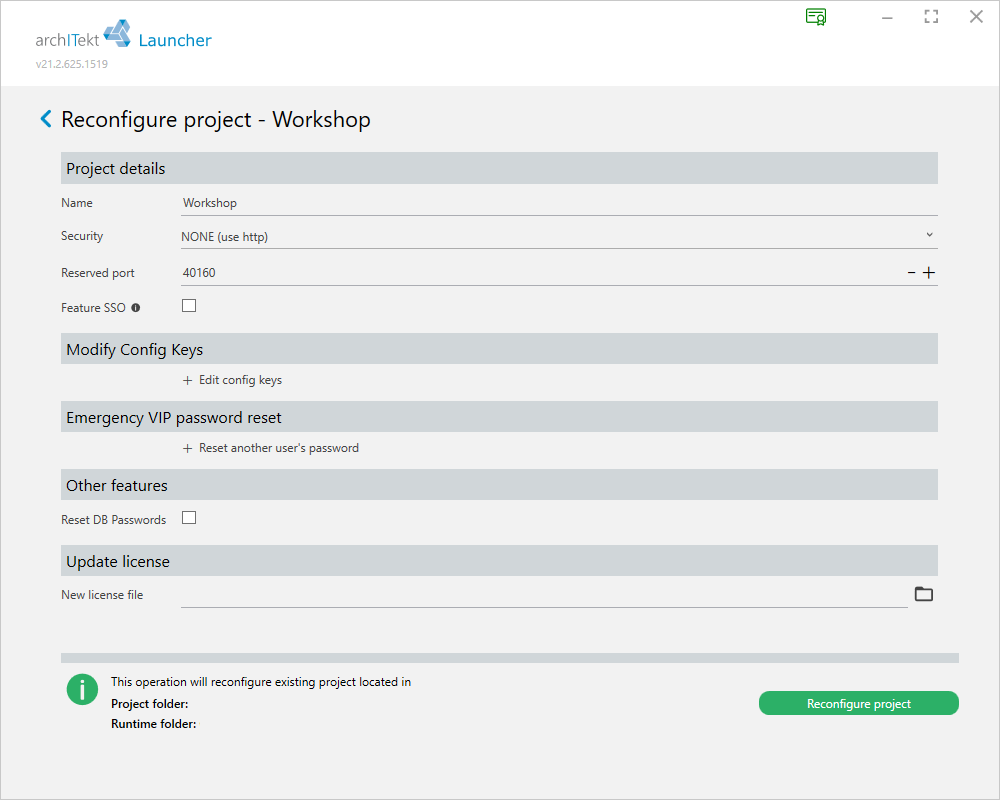Click the Reconfigure project - Workshop title
Image resolution: width=1000 pixels, height=800 pixels.
coord(216,120)
